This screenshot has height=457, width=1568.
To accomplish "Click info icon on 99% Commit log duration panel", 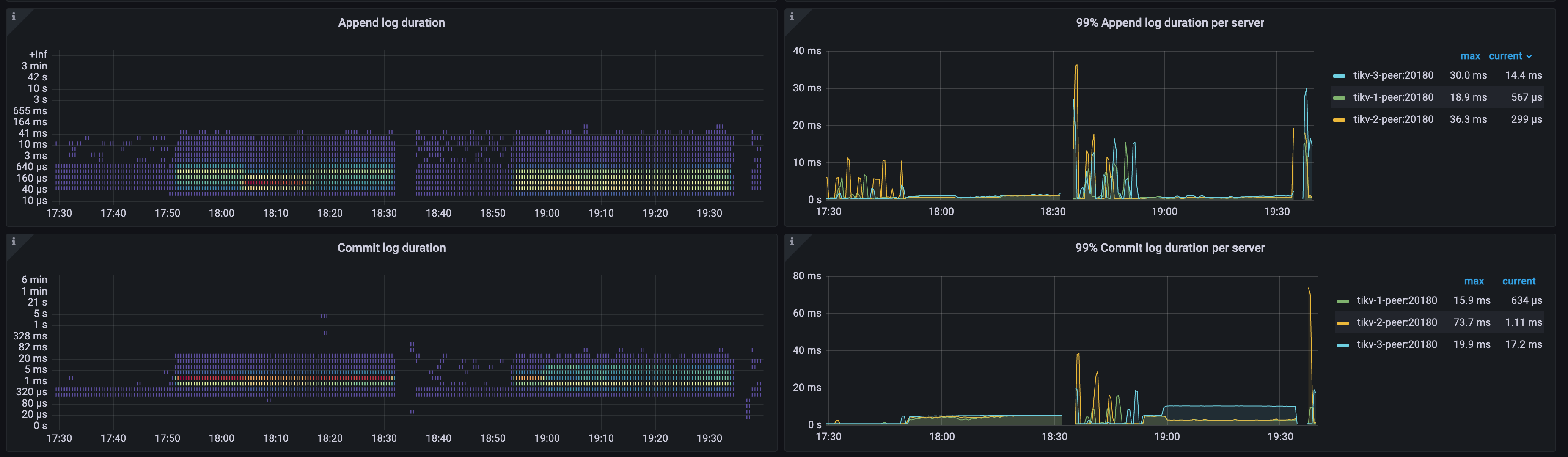I will click(x=792, y=242).
